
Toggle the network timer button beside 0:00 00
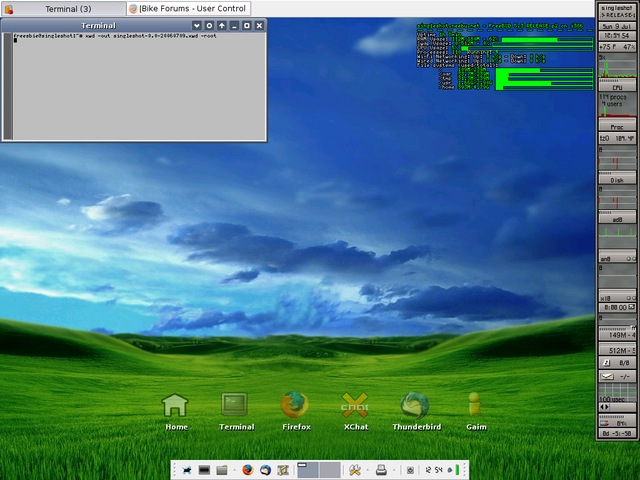coord(631,307)
